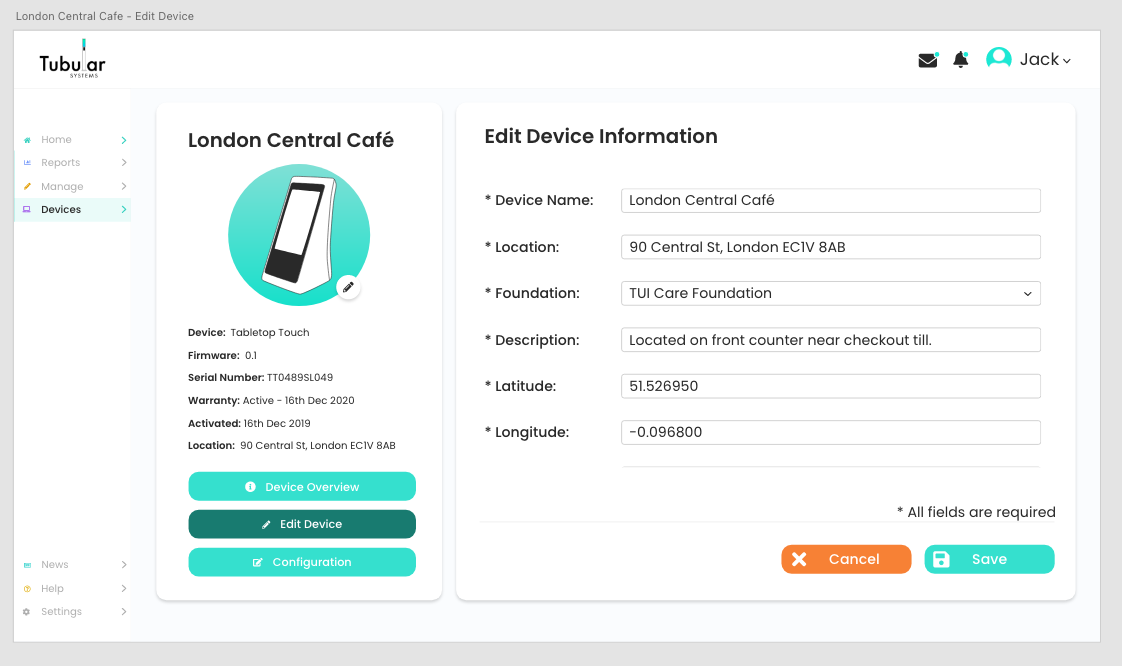Click the Cancel button
1122x666 pixels.
click(846, 559)
